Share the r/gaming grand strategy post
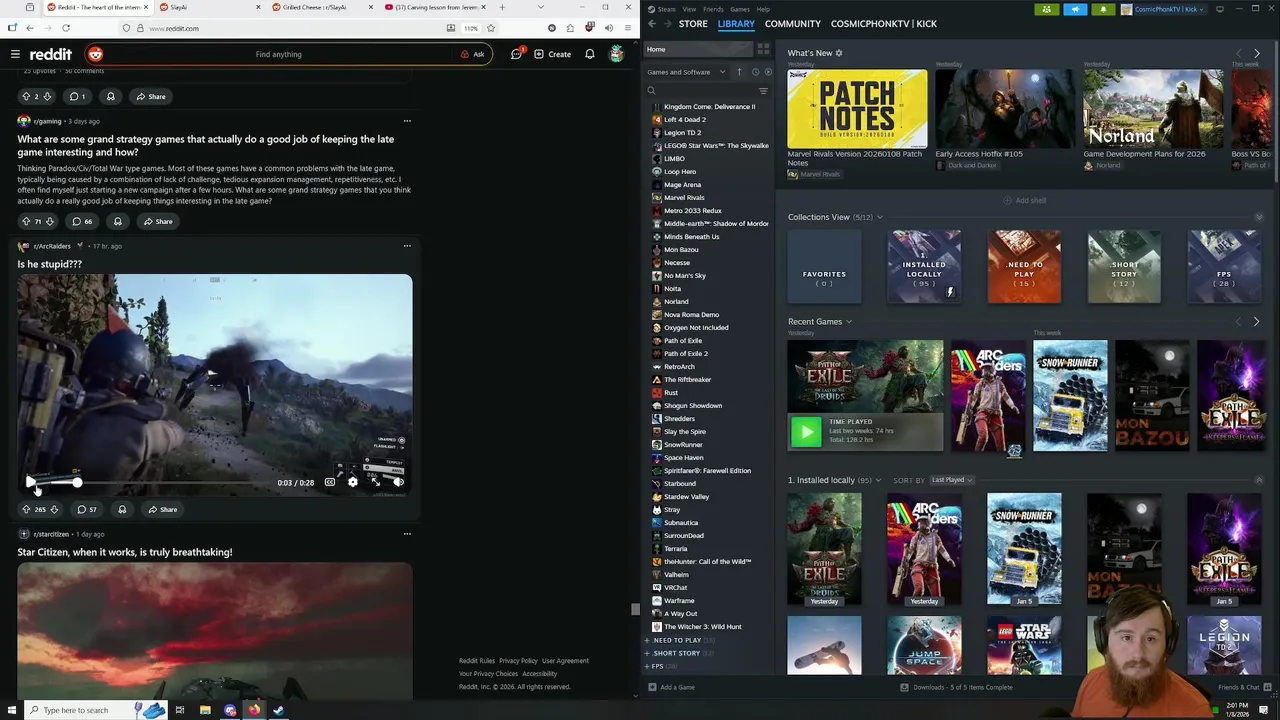The width and height of the screenshot is (1280, 720). pos(158,221)
